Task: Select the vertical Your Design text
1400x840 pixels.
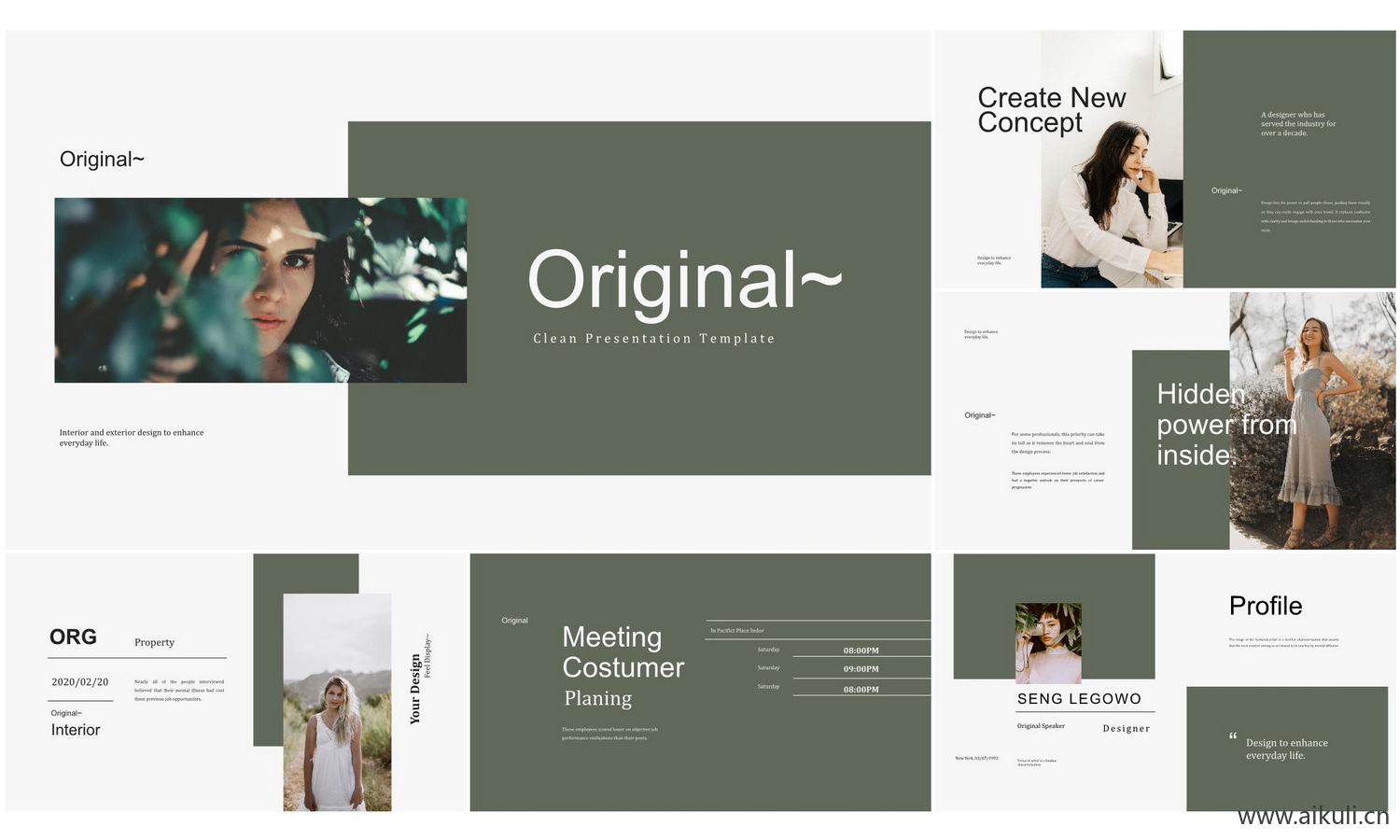Action: pyautogui.click(x=415, y=689)
